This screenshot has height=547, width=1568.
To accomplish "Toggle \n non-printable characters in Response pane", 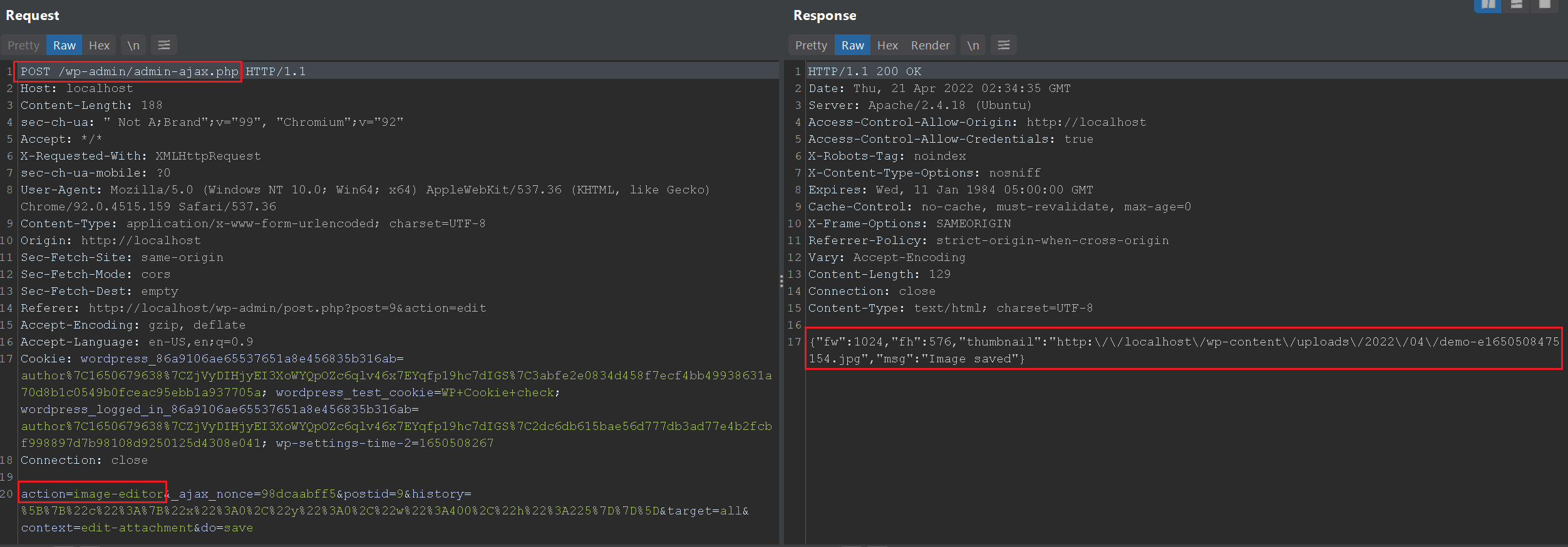I will pyautogui.click(x=973, y=45).
